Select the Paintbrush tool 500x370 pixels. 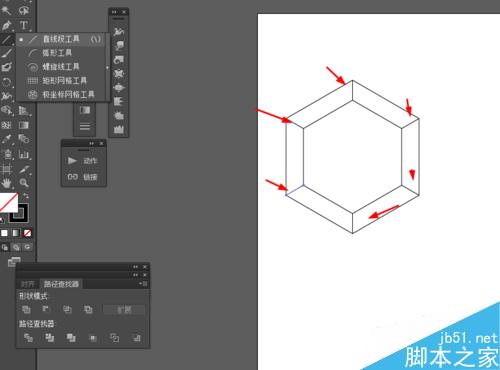(x=6, y=53)
